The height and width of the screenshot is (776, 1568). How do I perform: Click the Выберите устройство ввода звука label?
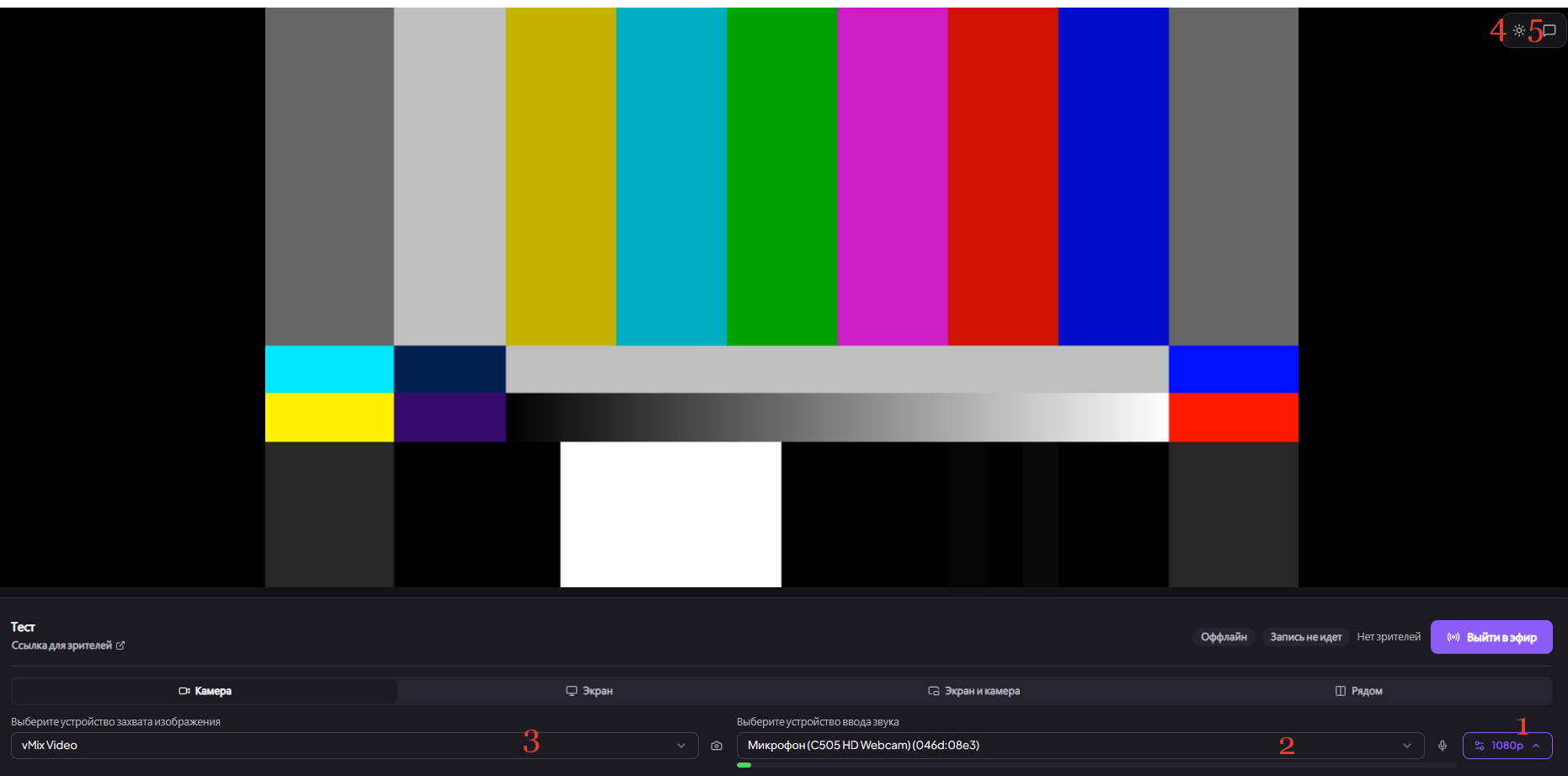[818, 722]
